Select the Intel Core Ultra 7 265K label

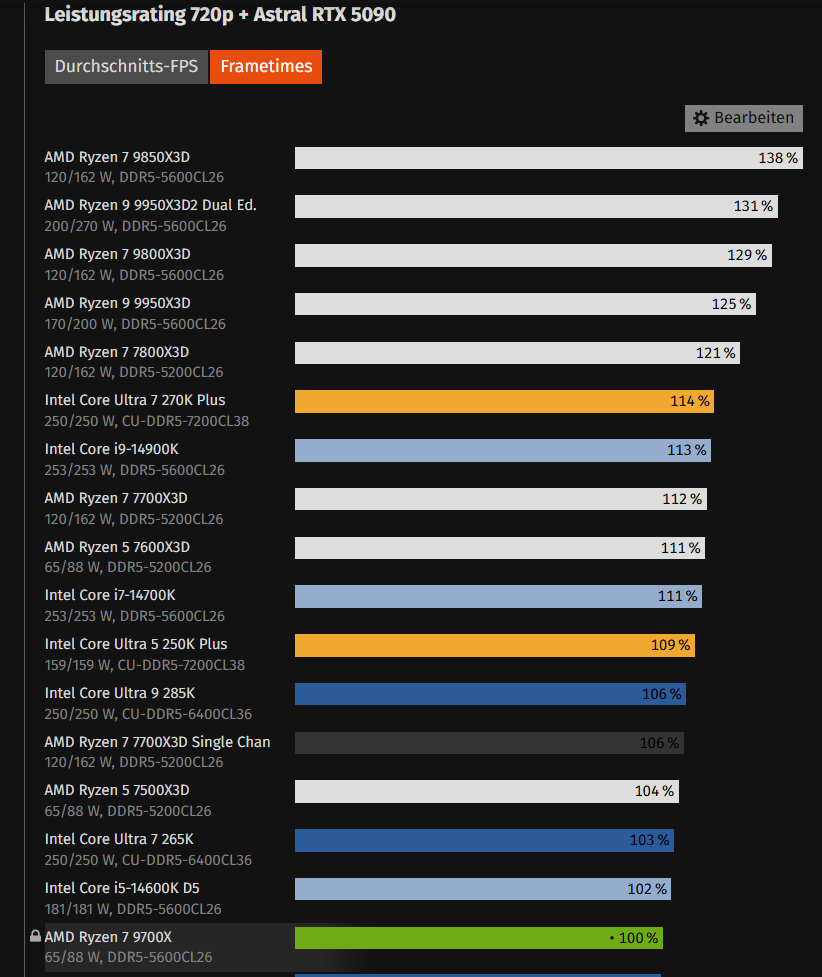[119, 839]
